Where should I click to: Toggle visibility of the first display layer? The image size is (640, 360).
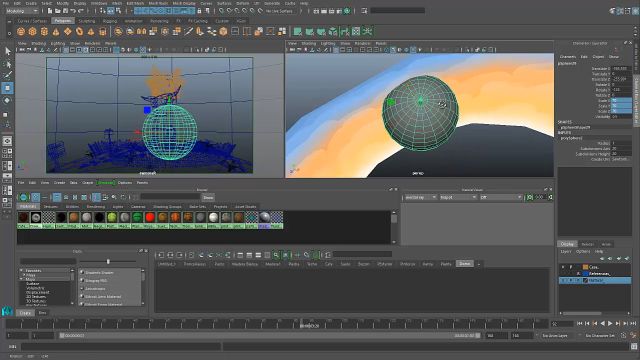click(x=563, y=267)
